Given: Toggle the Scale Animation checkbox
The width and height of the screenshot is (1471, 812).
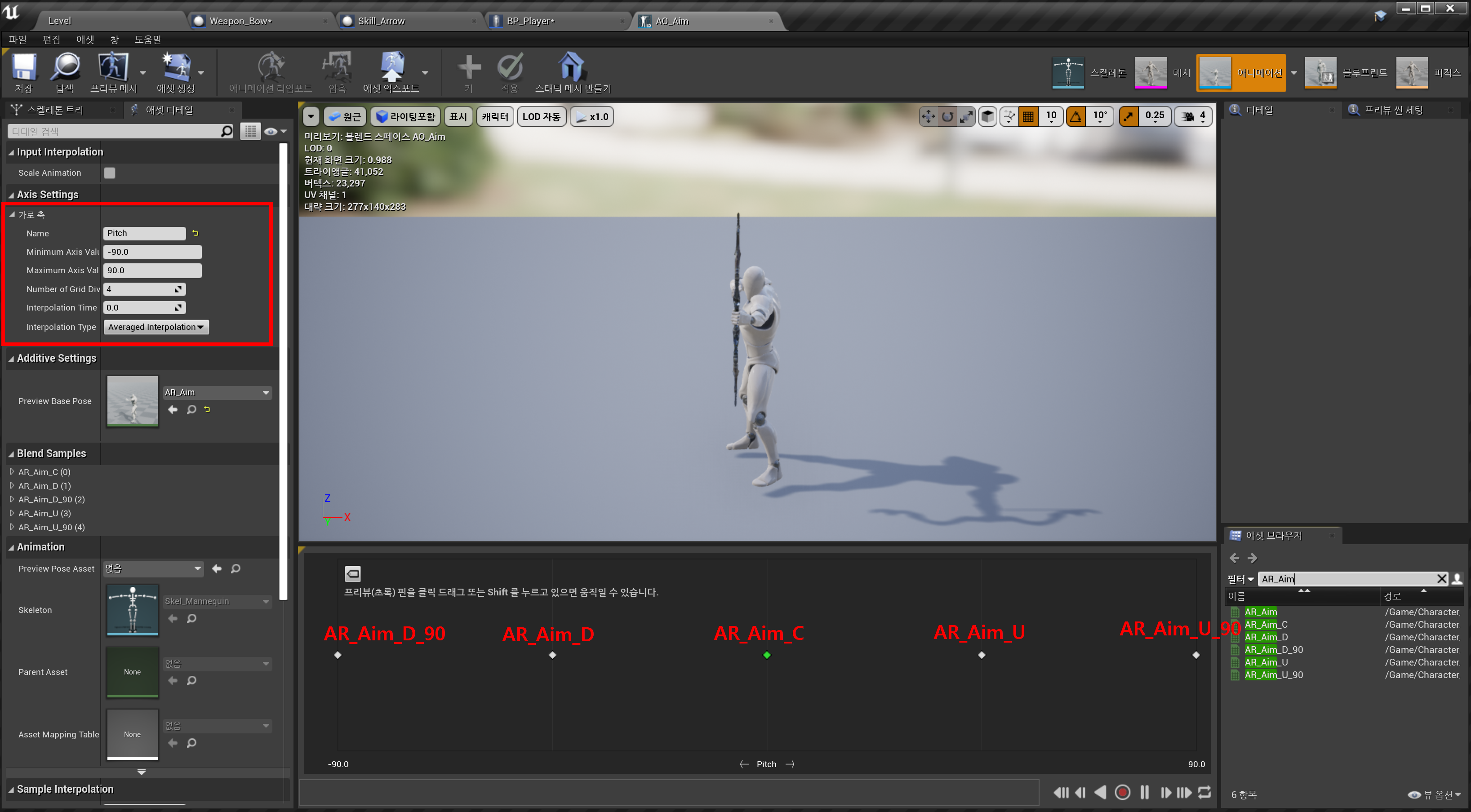Looking at the screenshot, I should pyautogui.click(x=110, y=173).
